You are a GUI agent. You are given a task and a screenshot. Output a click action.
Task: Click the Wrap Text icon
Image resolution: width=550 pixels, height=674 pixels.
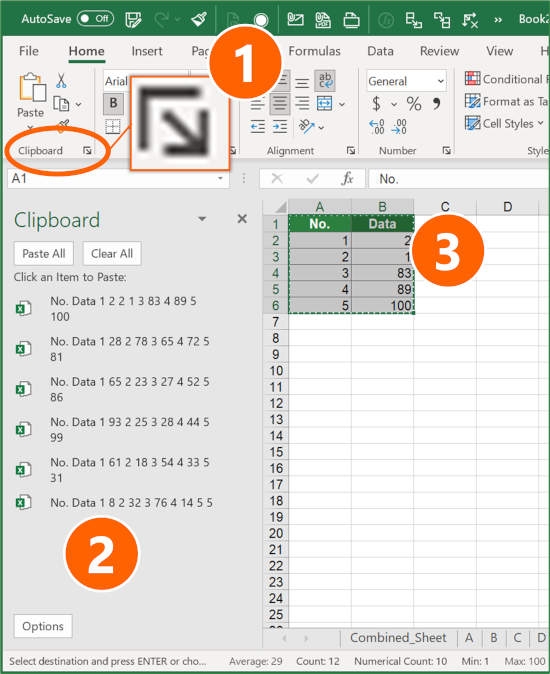(x=325, y=80)
